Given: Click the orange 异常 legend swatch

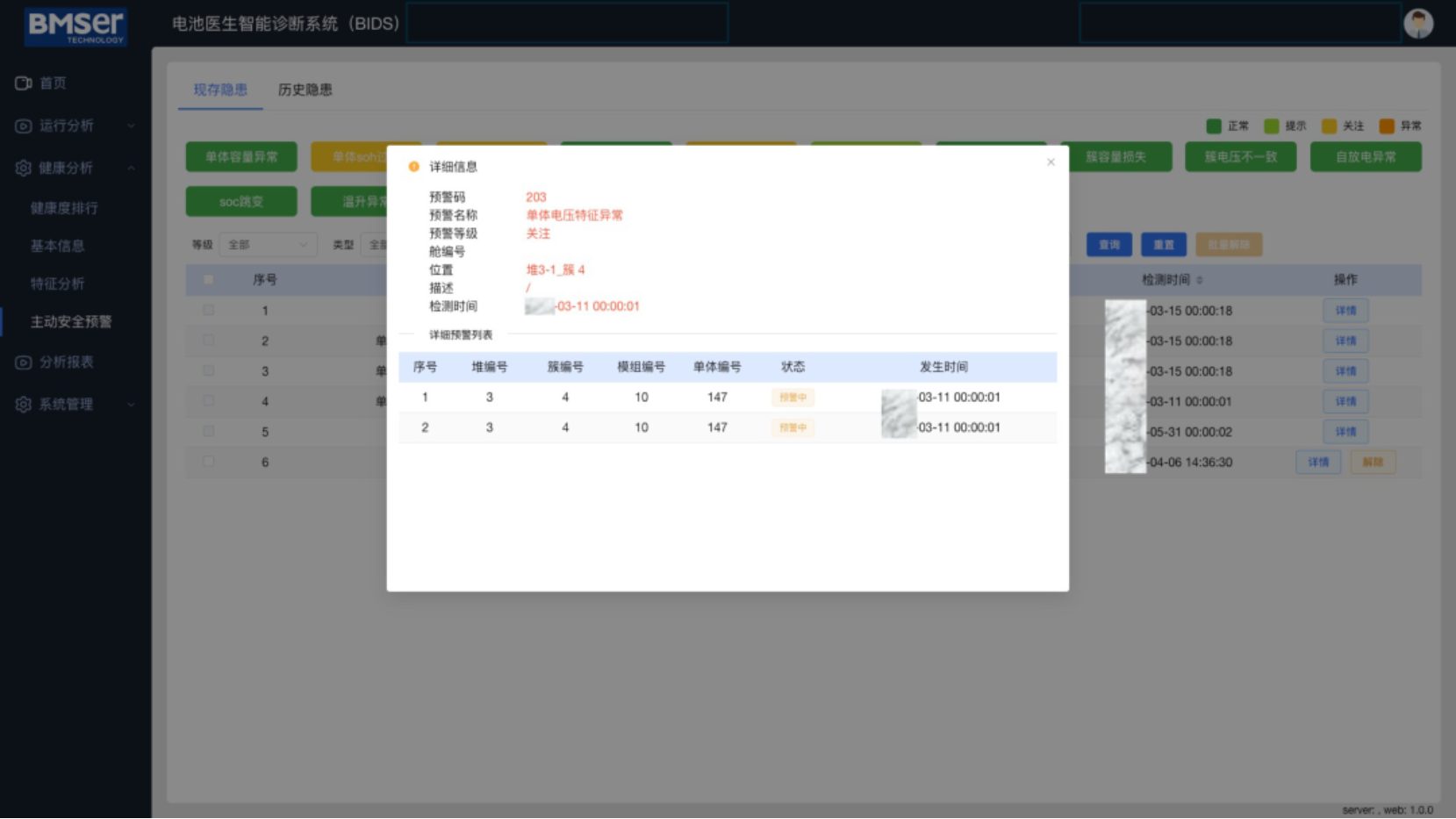Looking at the screenshot, I should [1387, 126].
